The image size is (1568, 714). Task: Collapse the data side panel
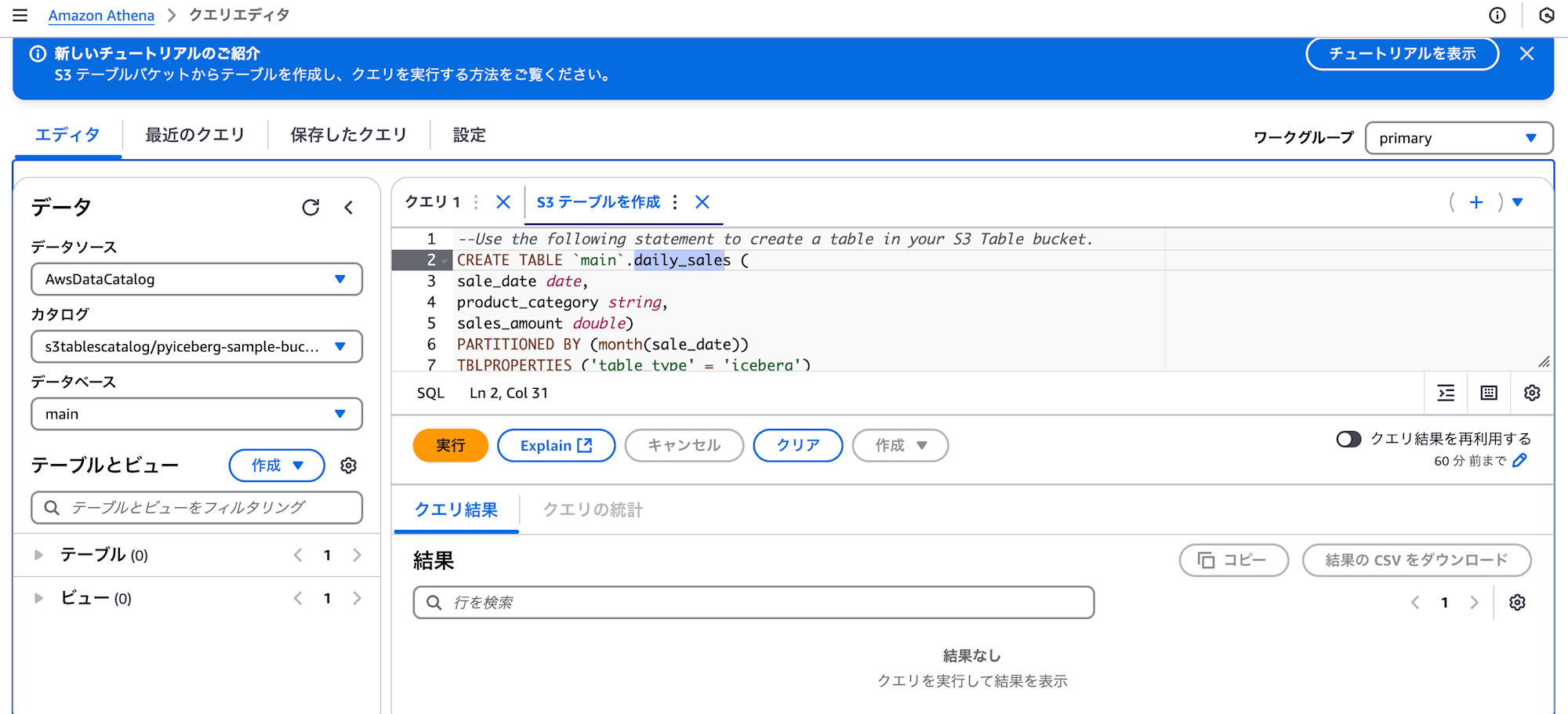(x=349, y=207)
